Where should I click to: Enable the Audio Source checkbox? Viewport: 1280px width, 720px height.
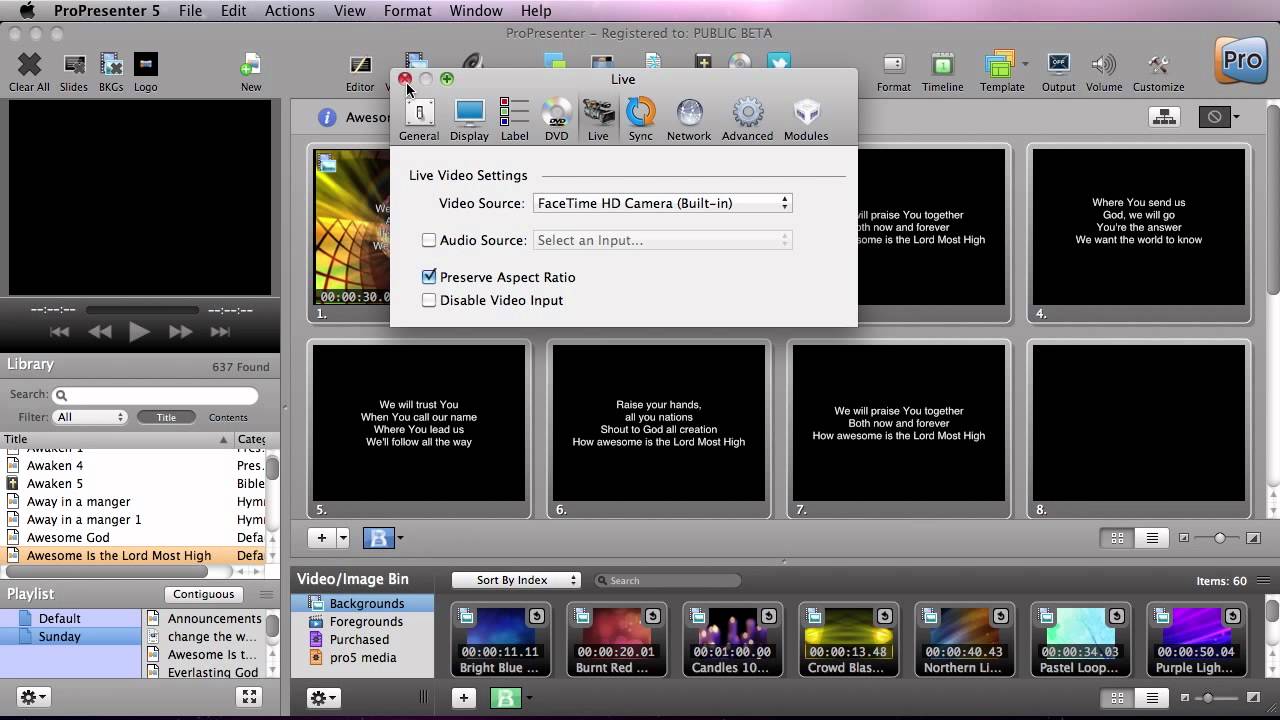coord(429,240)
